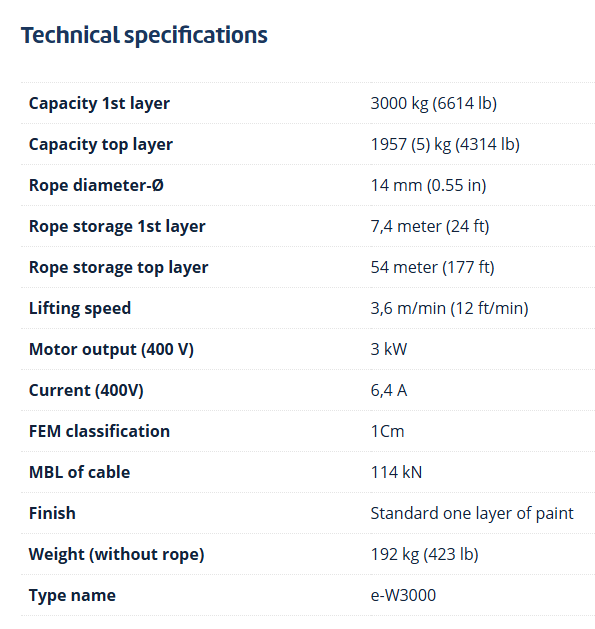Click the Standard one layer of paint text
The width and height of the screenshot is (595, 629).
pyautogui.click(x=472, y=513)
